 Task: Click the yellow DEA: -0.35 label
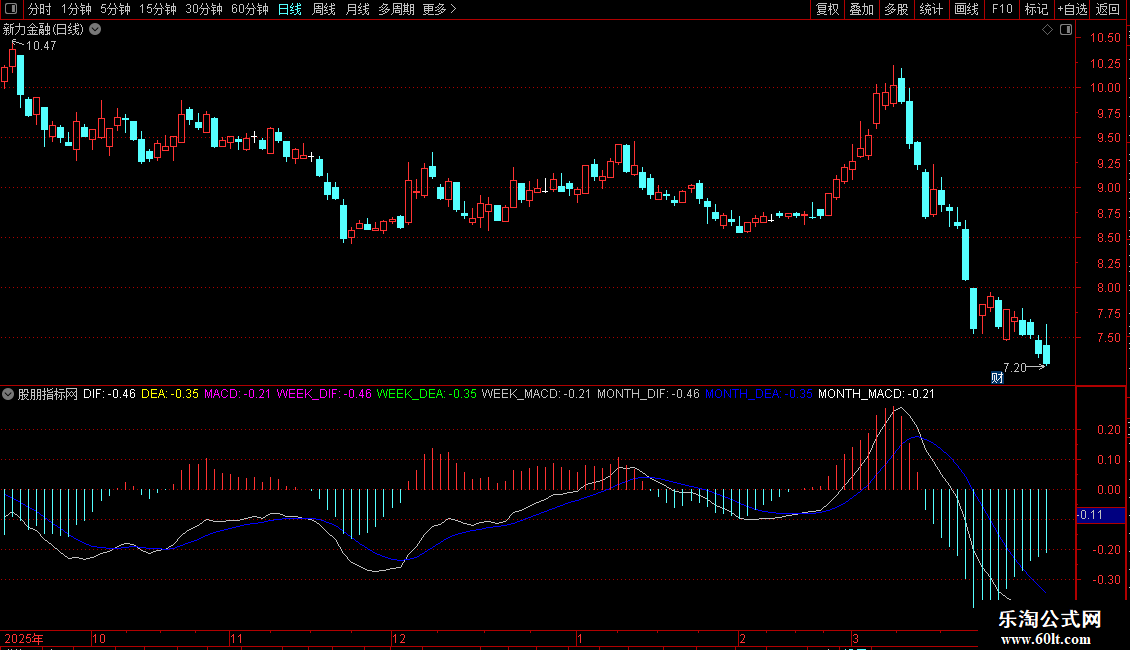click(x=170, y=394)
